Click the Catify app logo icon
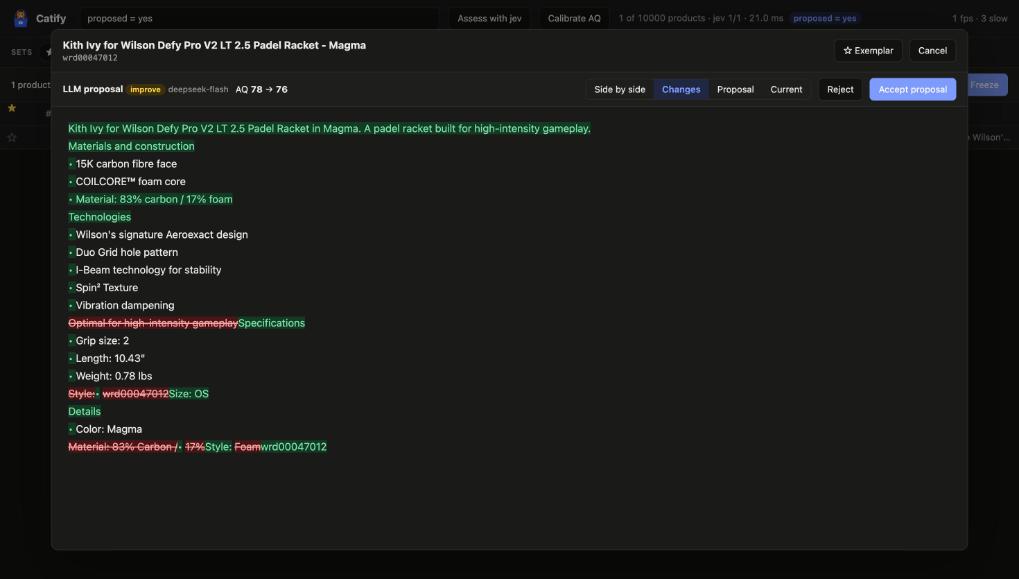This screenshot has width=1019, height=579. [x=21, y=18]
